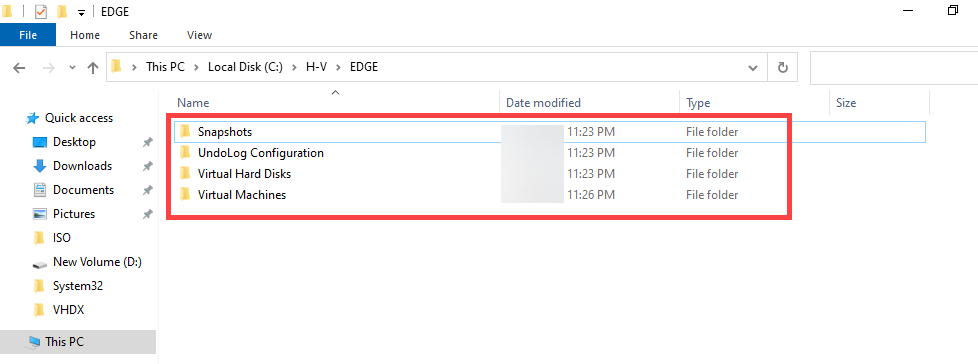
Task: Click the New folder quick access icon
Action: [x=62, y=11]
